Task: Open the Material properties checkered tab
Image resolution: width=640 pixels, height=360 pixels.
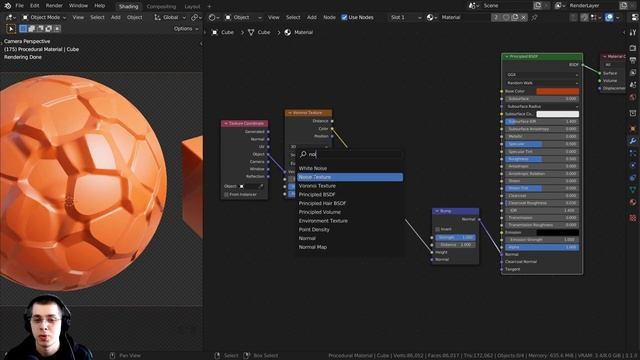Action: pos(633,218)
